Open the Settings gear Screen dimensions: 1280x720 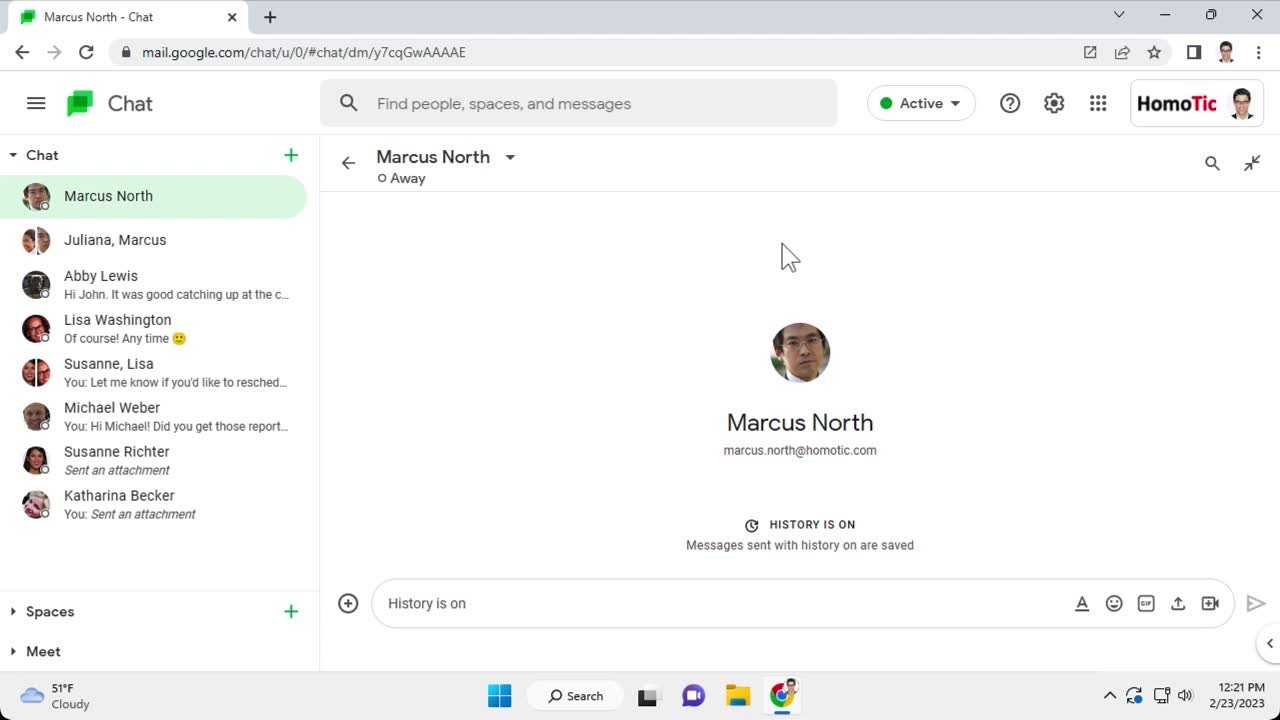click(1054, 103)
